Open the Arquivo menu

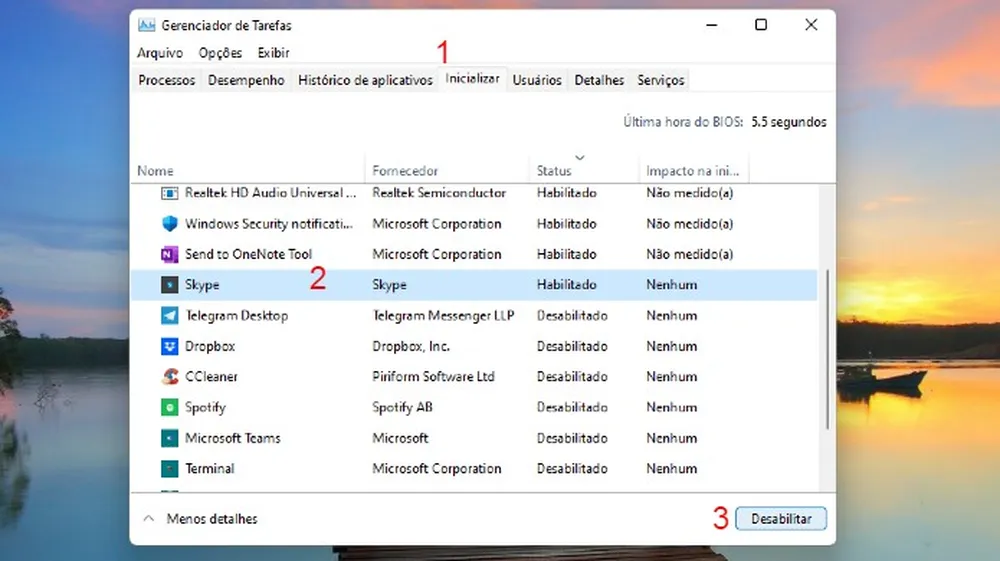(159, 53)
